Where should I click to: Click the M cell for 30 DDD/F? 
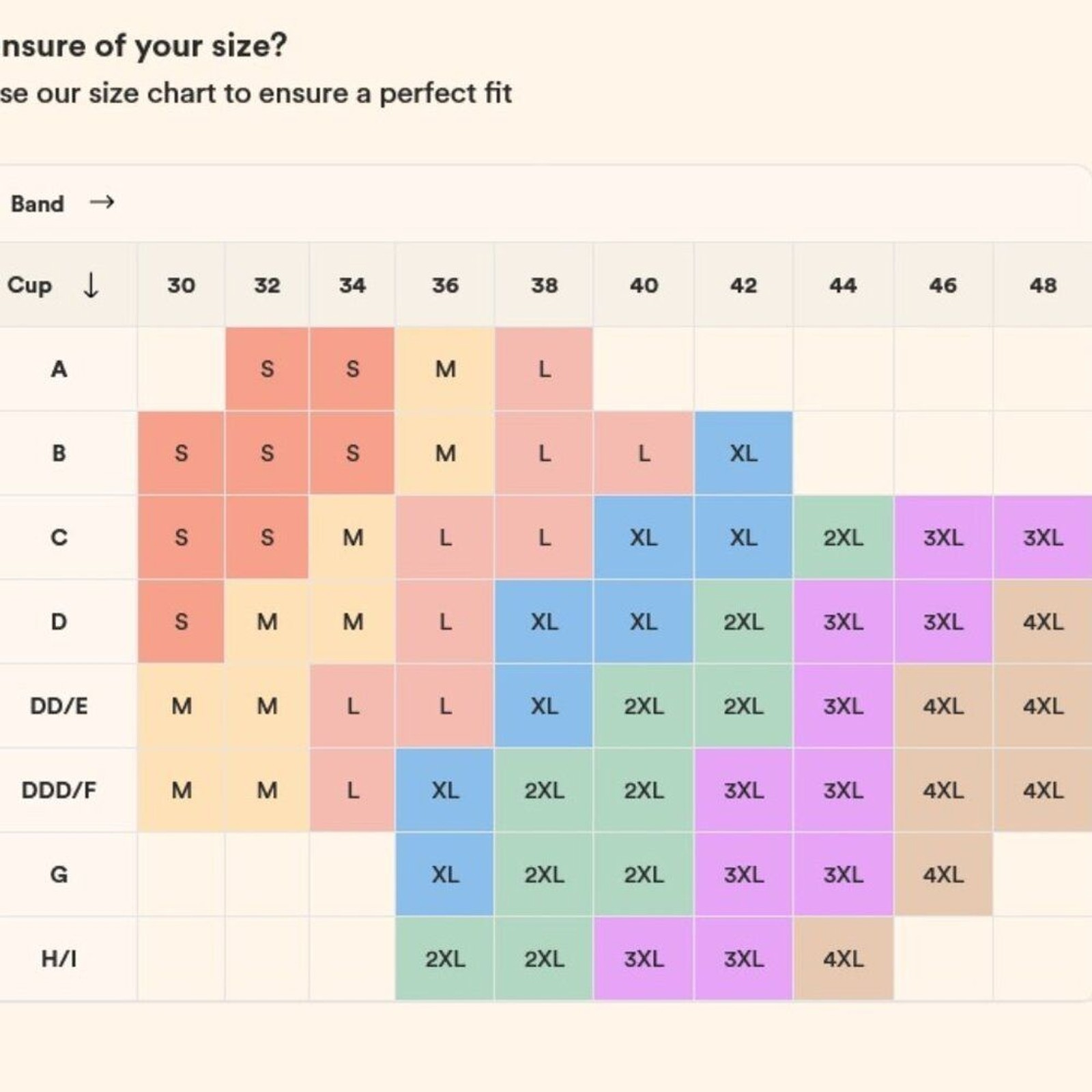click(181, 790)
